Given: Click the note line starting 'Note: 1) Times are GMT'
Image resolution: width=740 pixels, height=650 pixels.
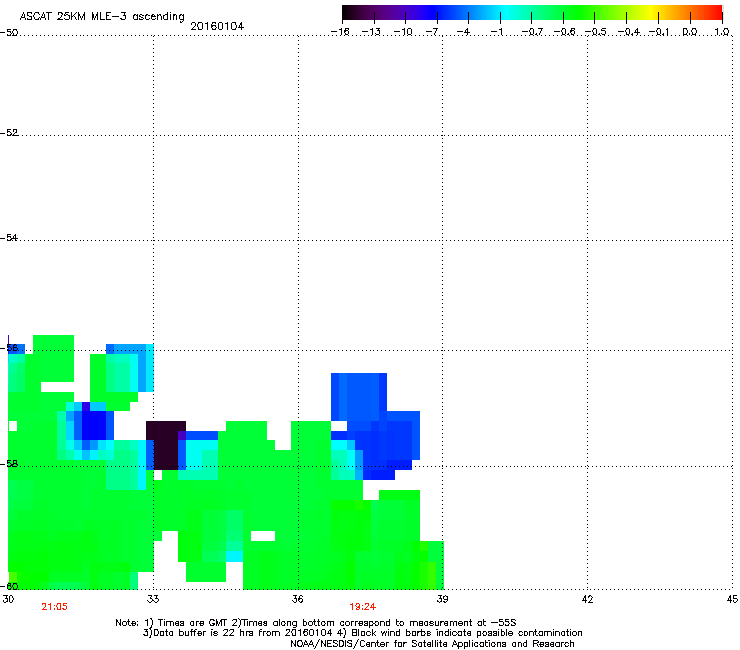Looking at the screenshot, I should 316,623.
